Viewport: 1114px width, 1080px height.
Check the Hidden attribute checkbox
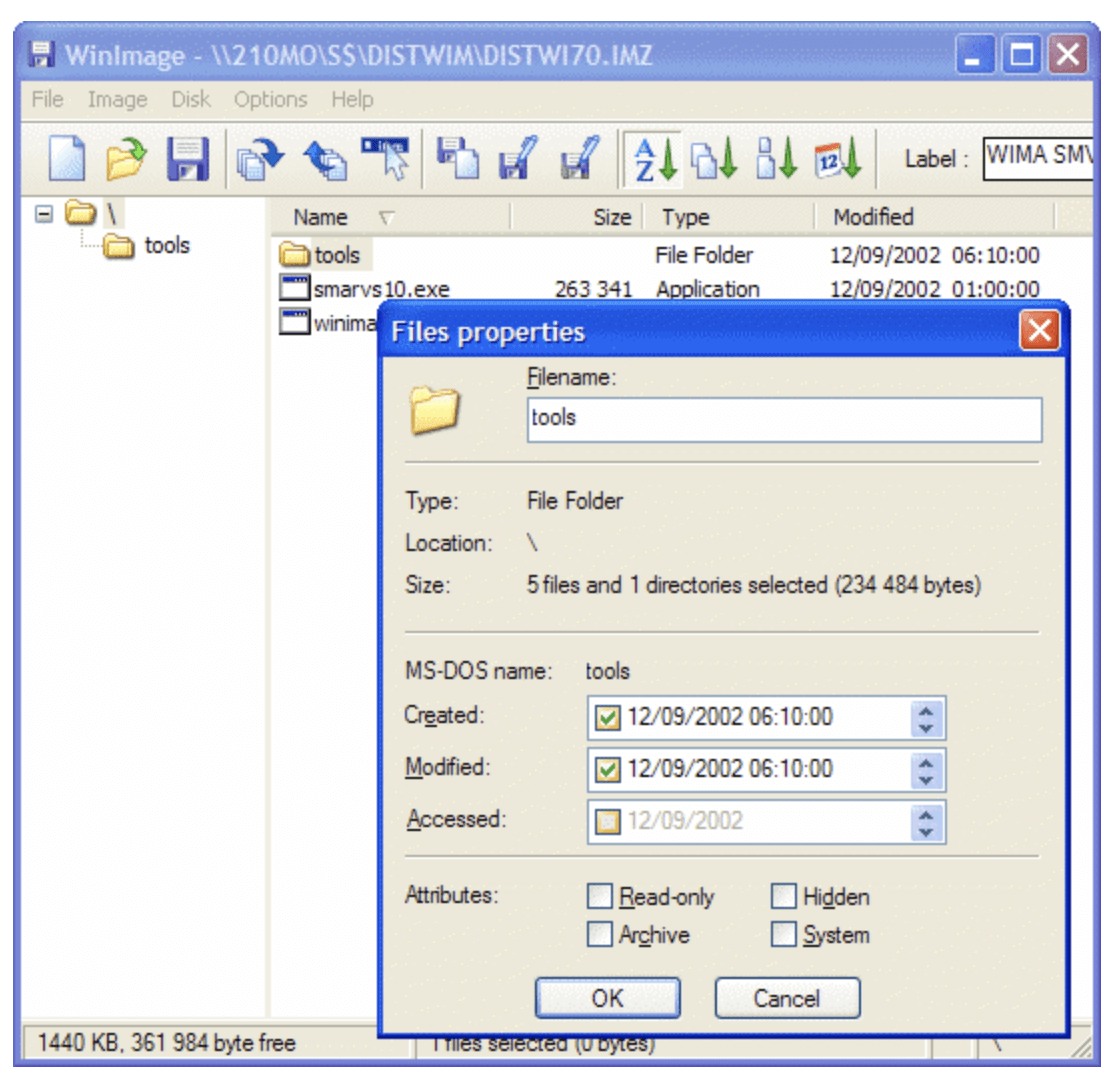pos(782,897)
